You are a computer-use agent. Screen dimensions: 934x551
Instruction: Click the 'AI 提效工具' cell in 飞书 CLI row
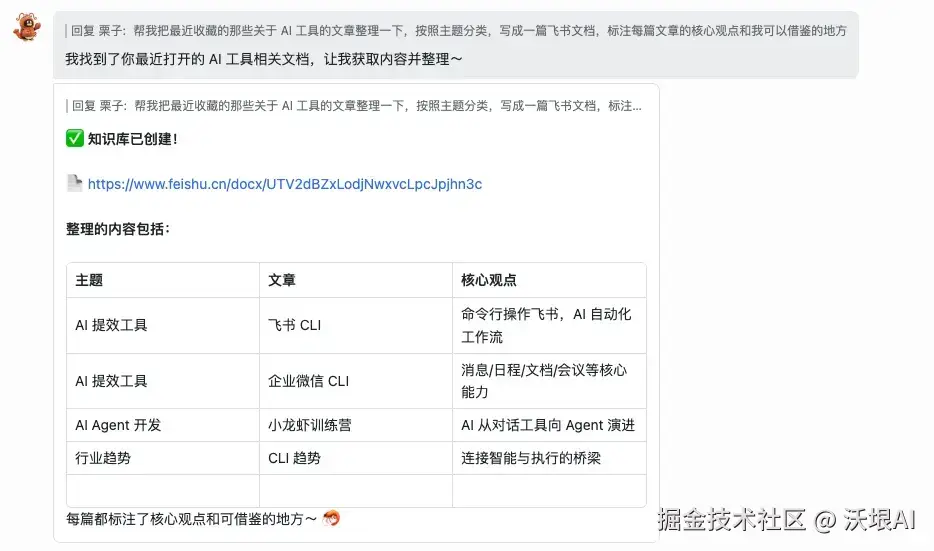click(x=163, y=325)
